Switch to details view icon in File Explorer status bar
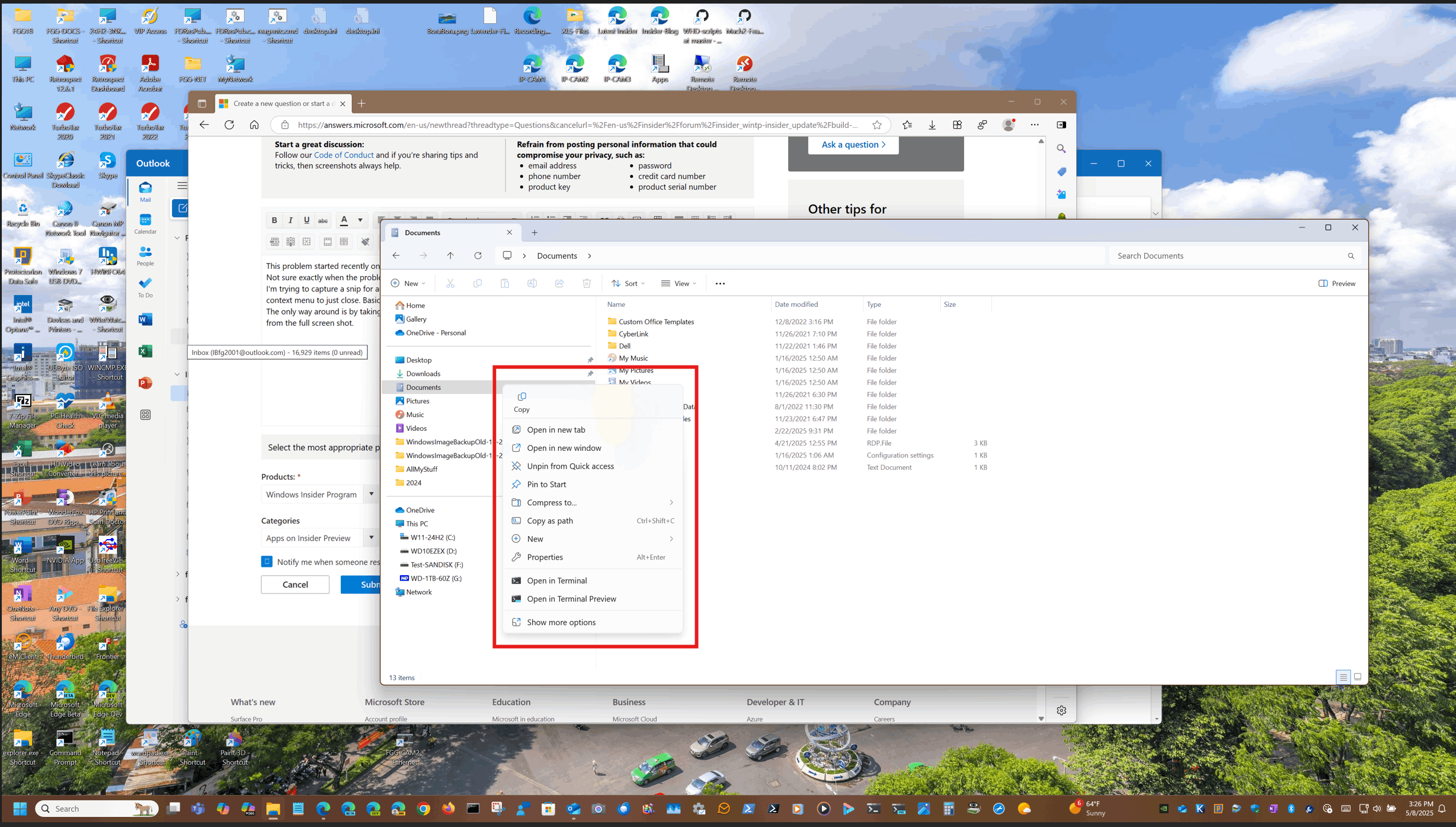This screenshot has height=827, width=1456. coord(1343,677)
